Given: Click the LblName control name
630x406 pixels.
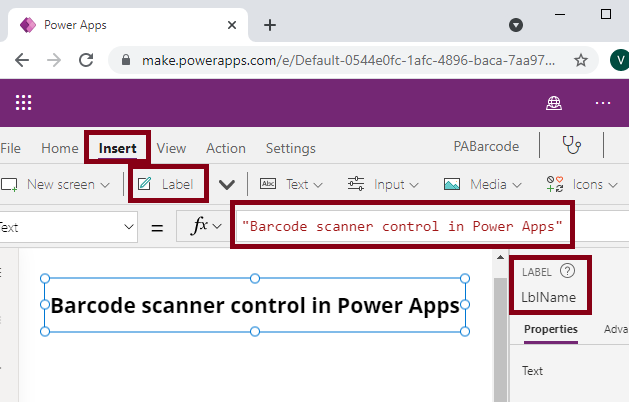Looking at the screenshot, I should pos(548,297).
